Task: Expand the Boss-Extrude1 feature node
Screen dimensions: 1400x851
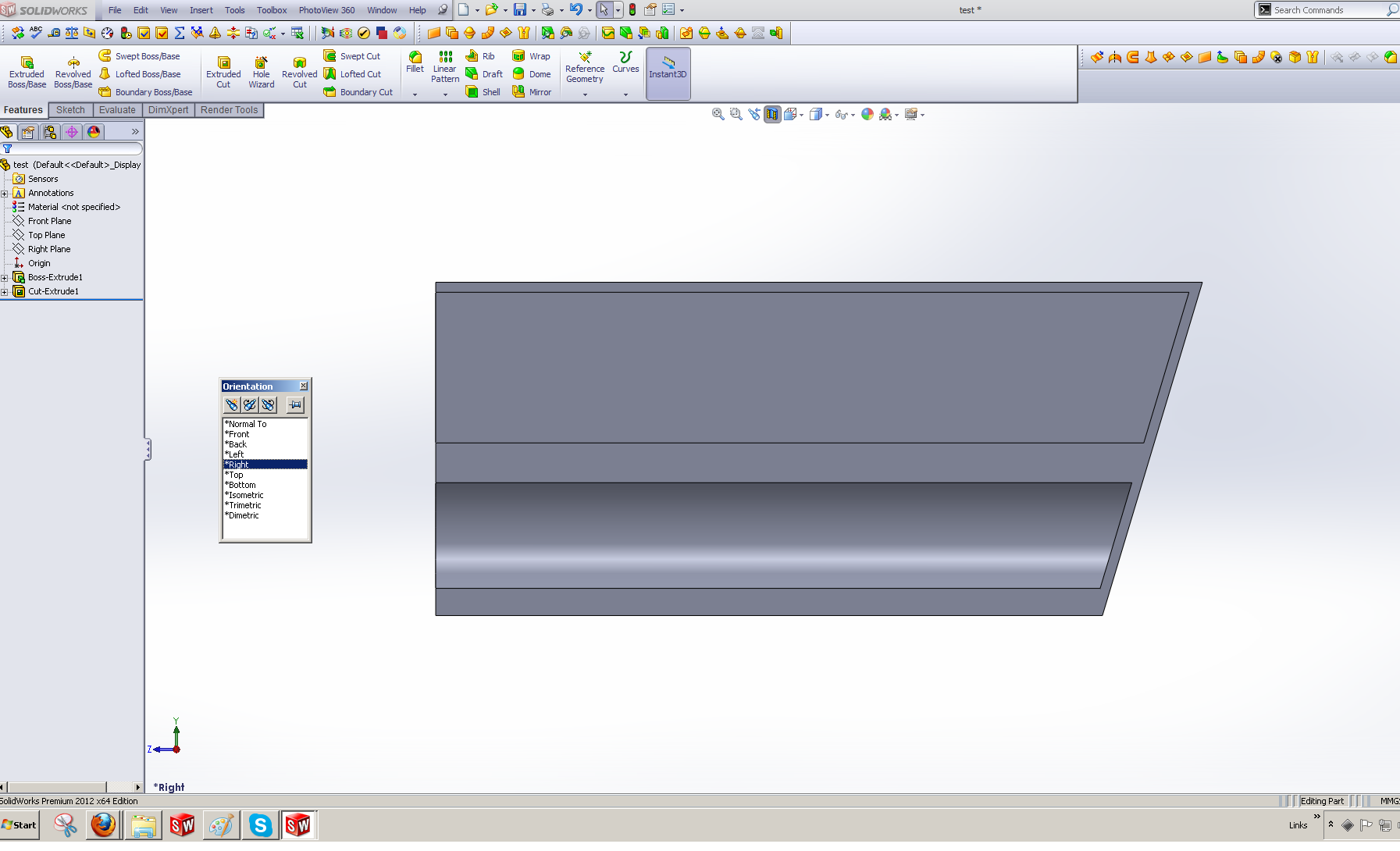Action: click(5, 277)
